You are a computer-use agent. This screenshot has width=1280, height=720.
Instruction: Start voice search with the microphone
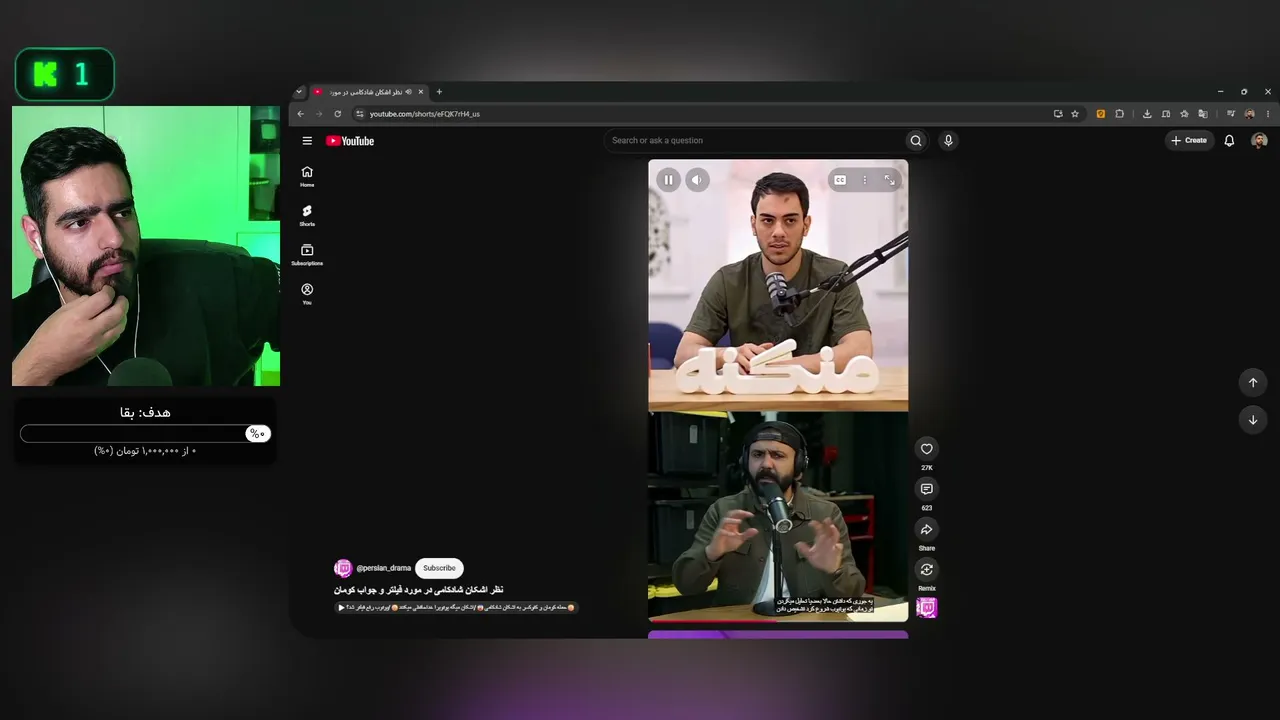(x=948, y=141)
